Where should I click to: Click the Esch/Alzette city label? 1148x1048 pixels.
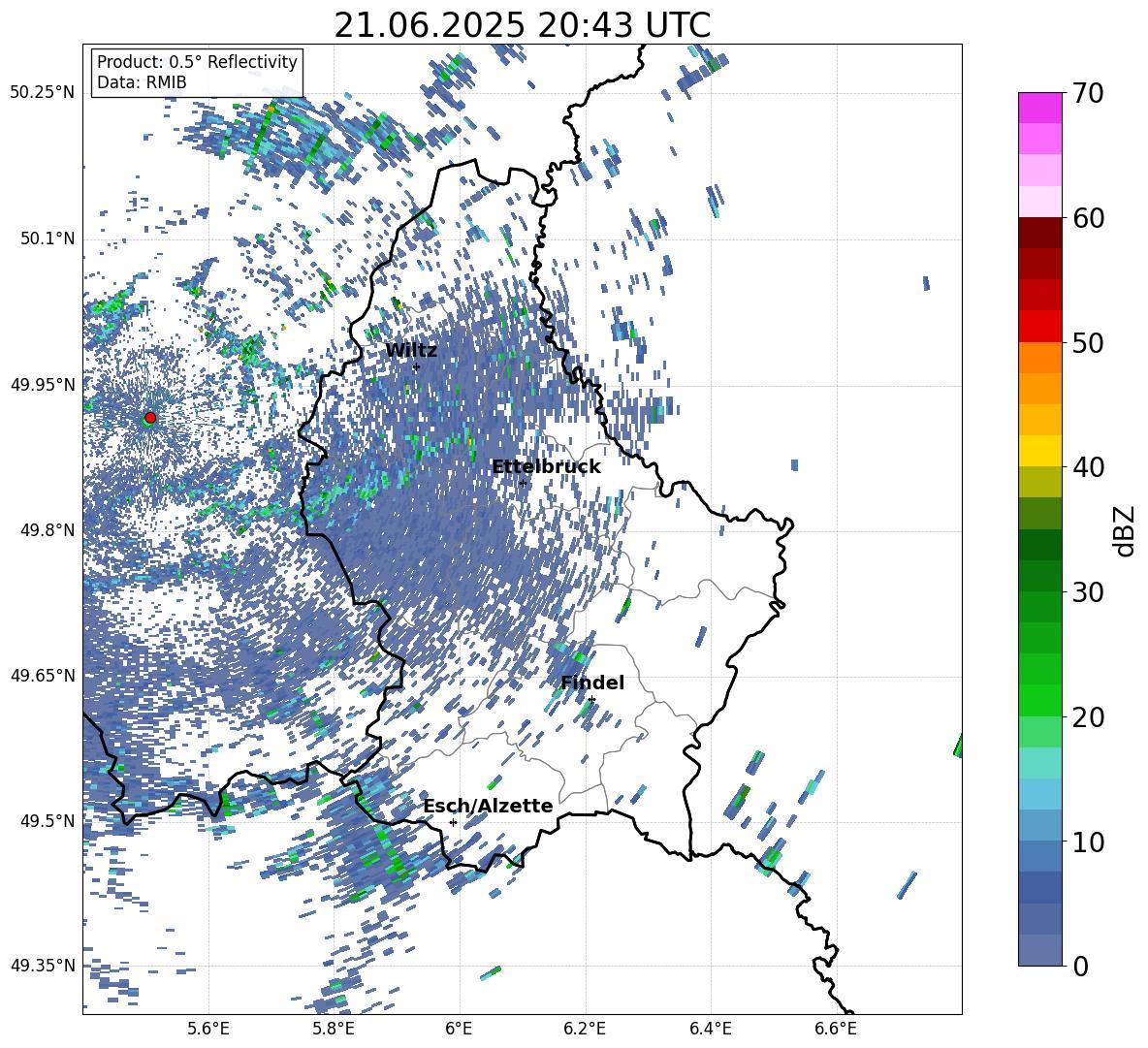point(489,807)
